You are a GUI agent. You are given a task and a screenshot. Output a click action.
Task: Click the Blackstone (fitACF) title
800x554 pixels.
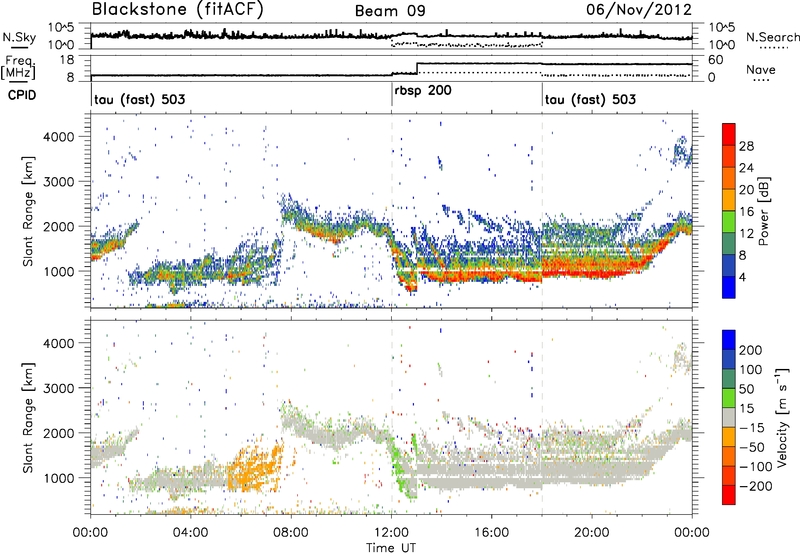[178, 9]
